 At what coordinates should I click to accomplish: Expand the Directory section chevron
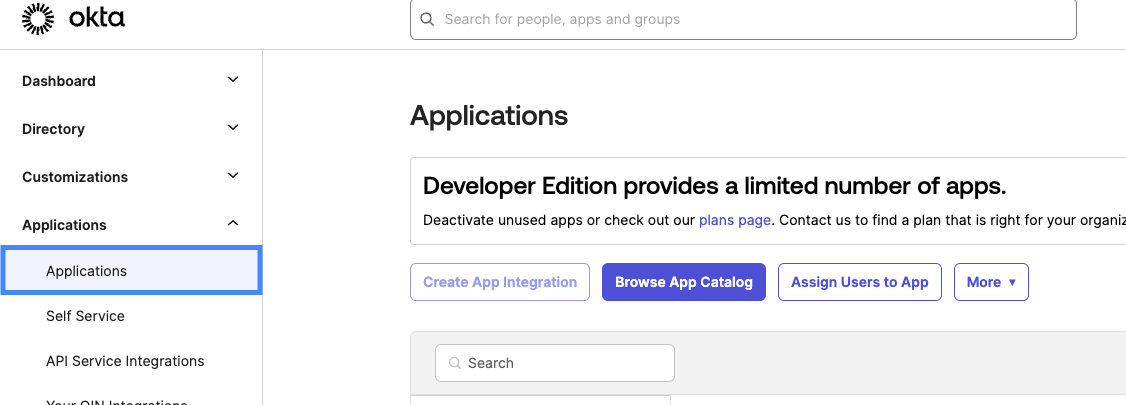click(x=233, y=128)
